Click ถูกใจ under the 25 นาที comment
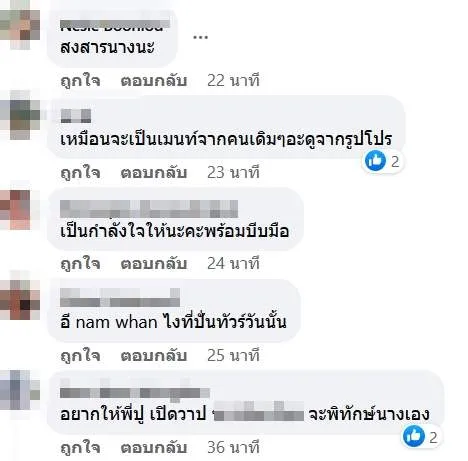 80,356
